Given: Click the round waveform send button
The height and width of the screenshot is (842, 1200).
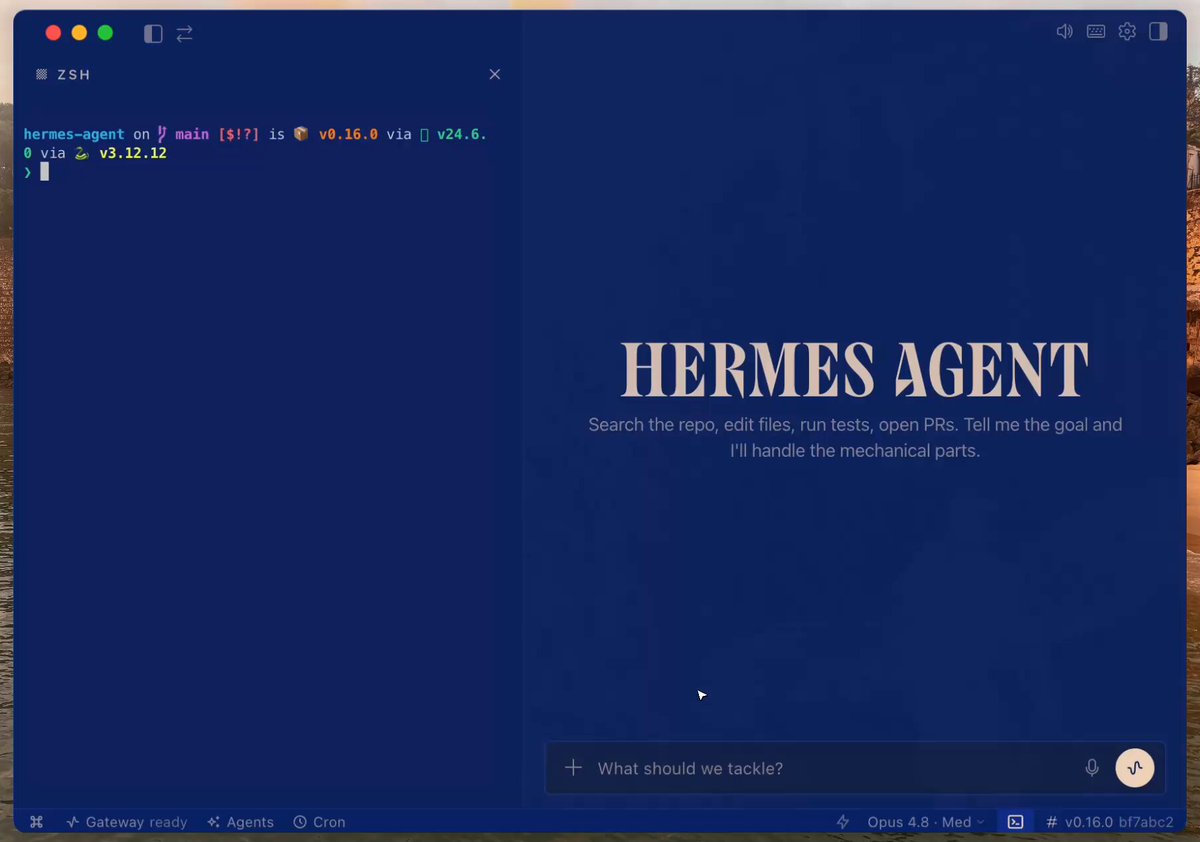Looking at the screenshot, I should [x=1134, y=768].
